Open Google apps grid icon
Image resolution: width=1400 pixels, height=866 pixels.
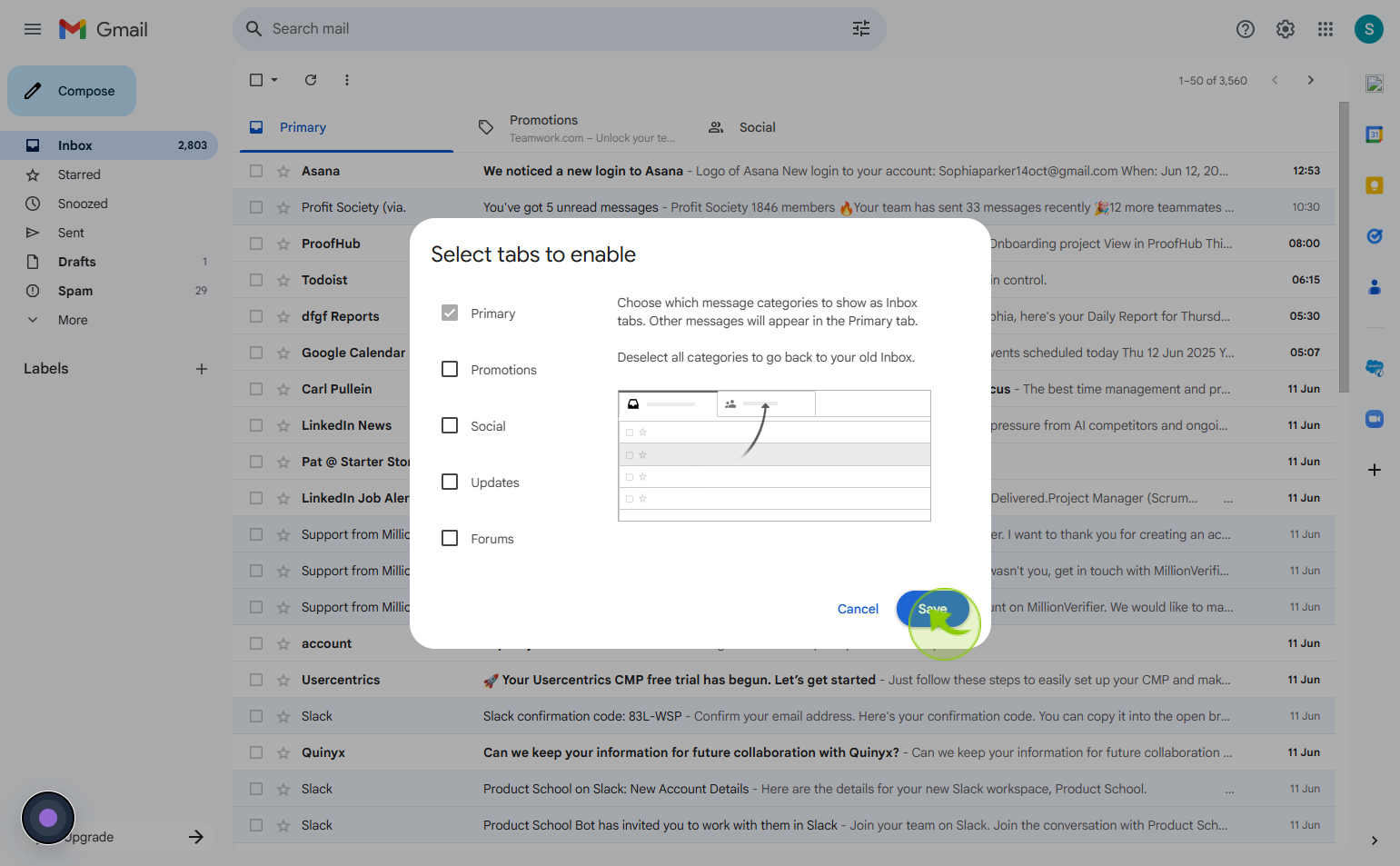click(x=1326, y=29)
